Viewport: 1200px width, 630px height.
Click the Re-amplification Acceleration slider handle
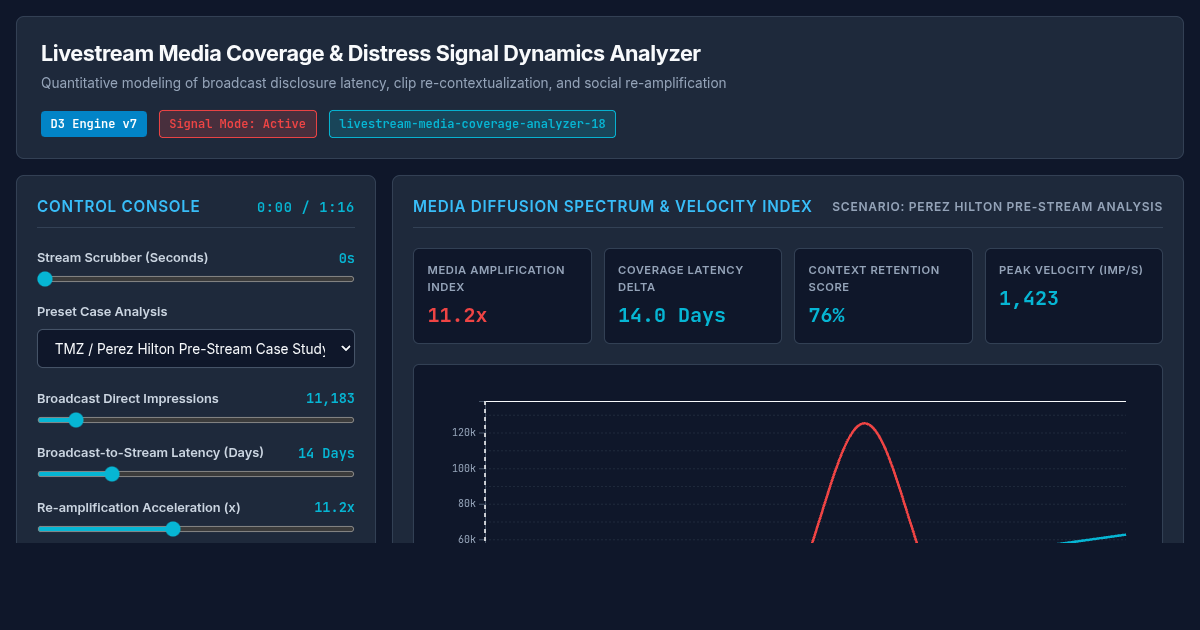tap(173, 529)
